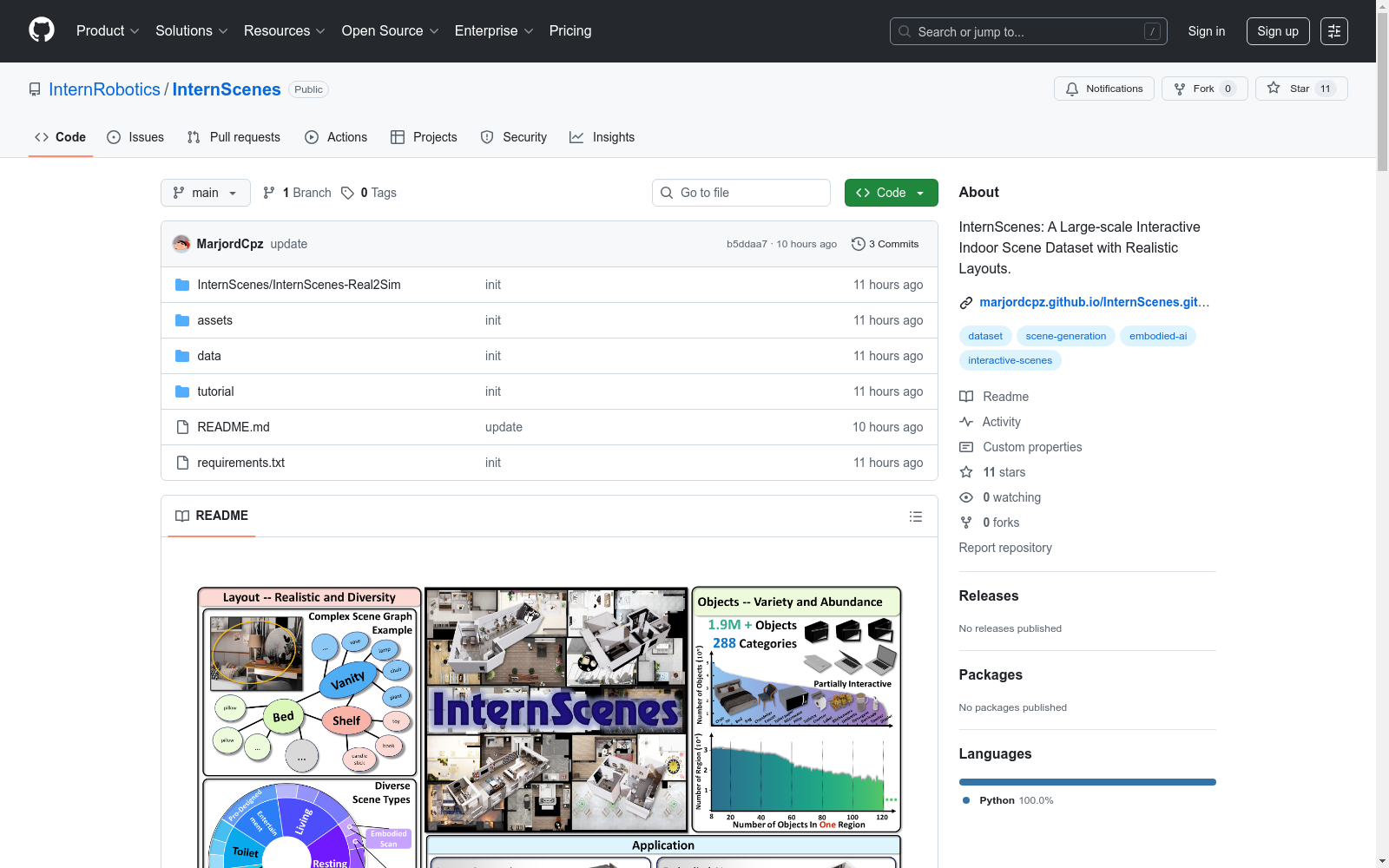Viewport: 1389px width, 868px height.
Task: Switch to the Pull requests tab
Action: point(234,137)
